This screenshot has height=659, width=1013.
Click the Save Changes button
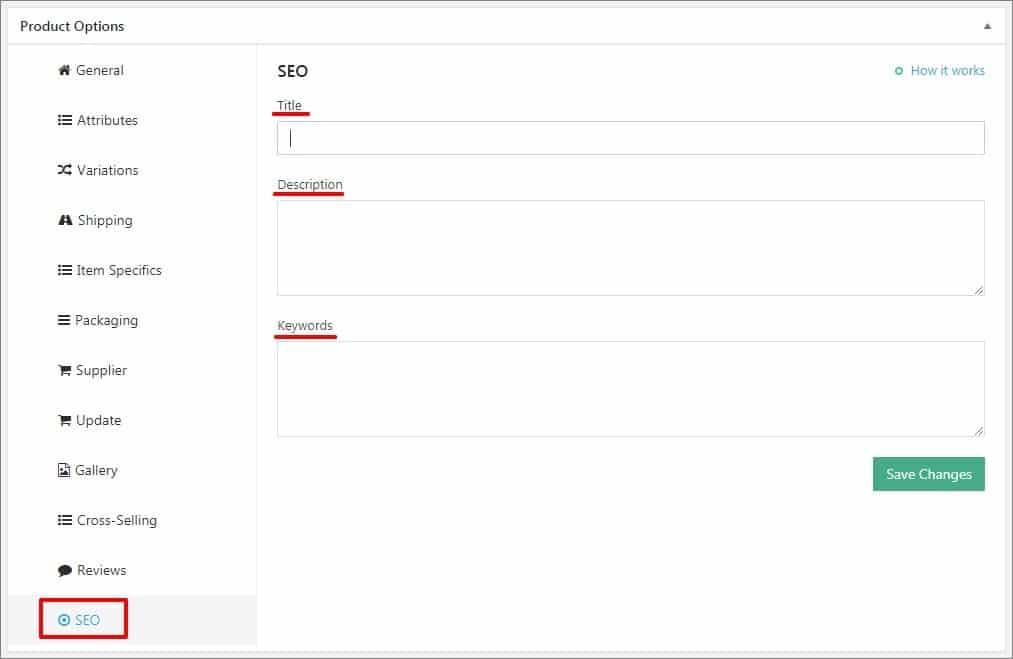(928, 474)
